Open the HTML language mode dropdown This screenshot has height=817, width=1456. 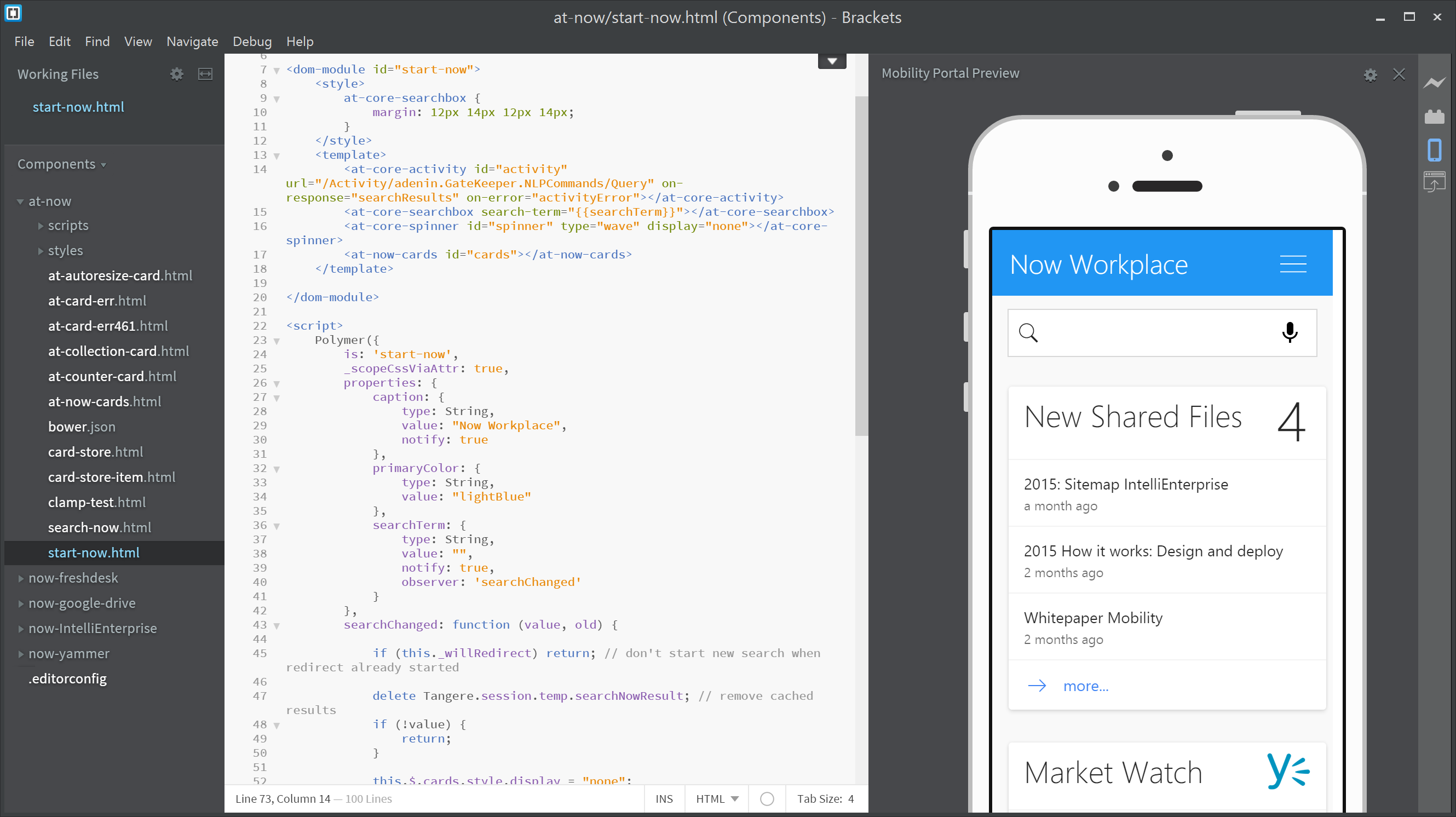[x=717, y=798]
